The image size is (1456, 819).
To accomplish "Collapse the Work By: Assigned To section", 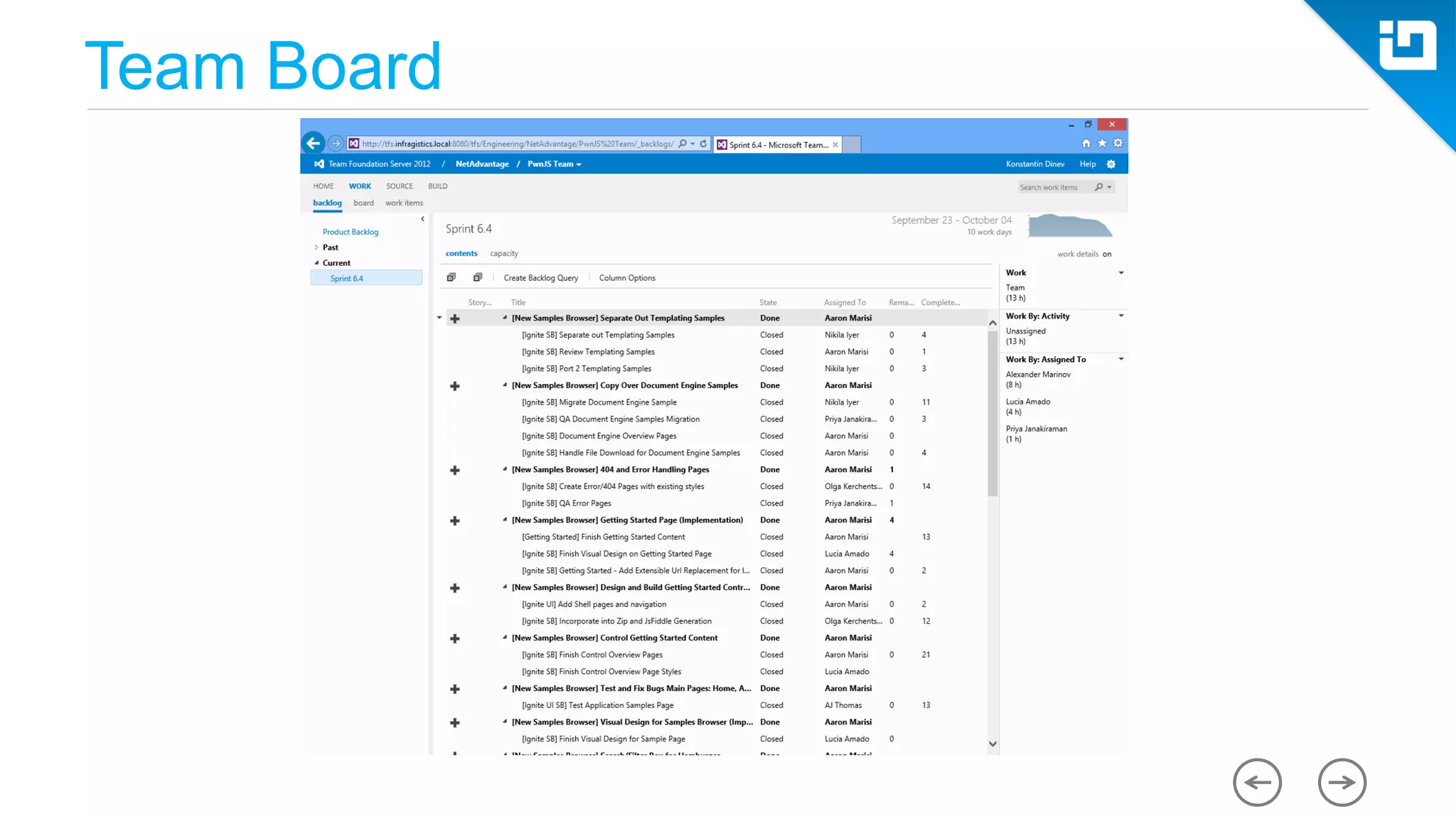I will (1121, 359).
